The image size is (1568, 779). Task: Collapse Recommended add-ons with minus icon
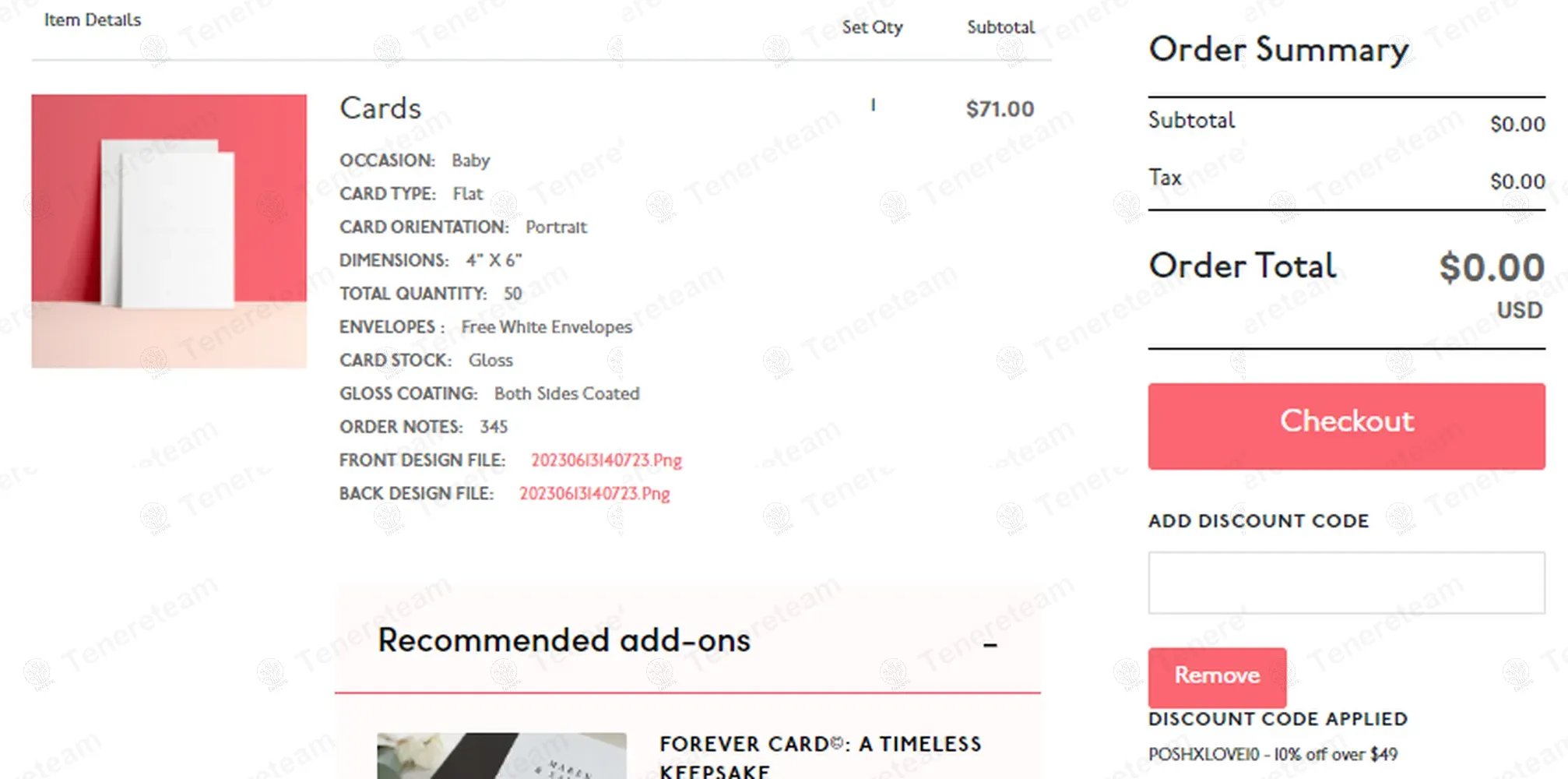[x=990, y=644]
